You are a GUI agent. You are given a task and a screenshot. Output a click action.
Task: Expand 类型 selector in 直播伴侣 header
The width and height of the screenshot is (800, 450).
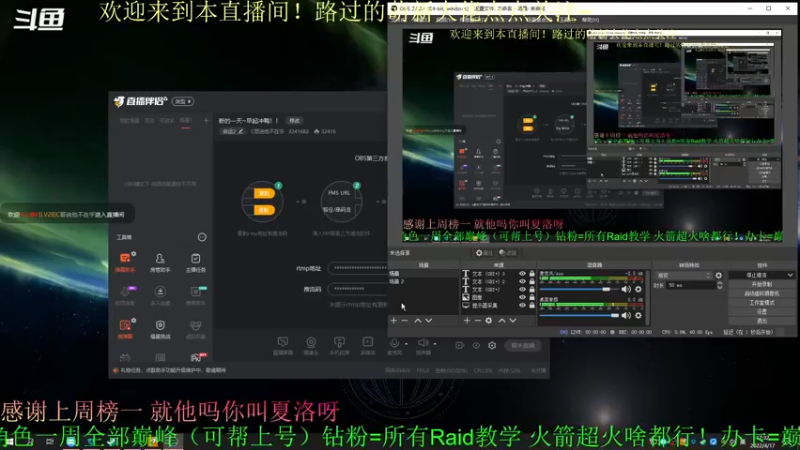(x=183, y=102)
